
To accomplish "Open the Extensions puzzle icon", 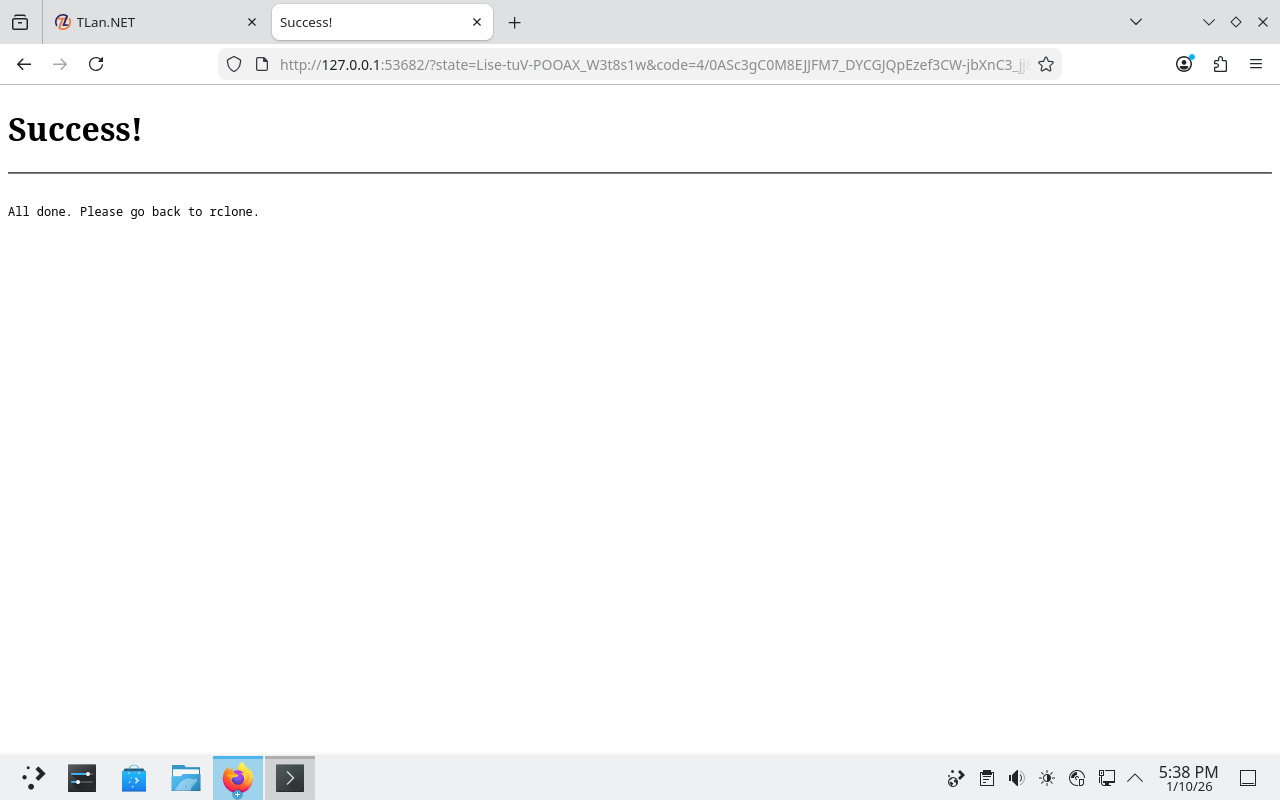I will (x=1220, y=64).
